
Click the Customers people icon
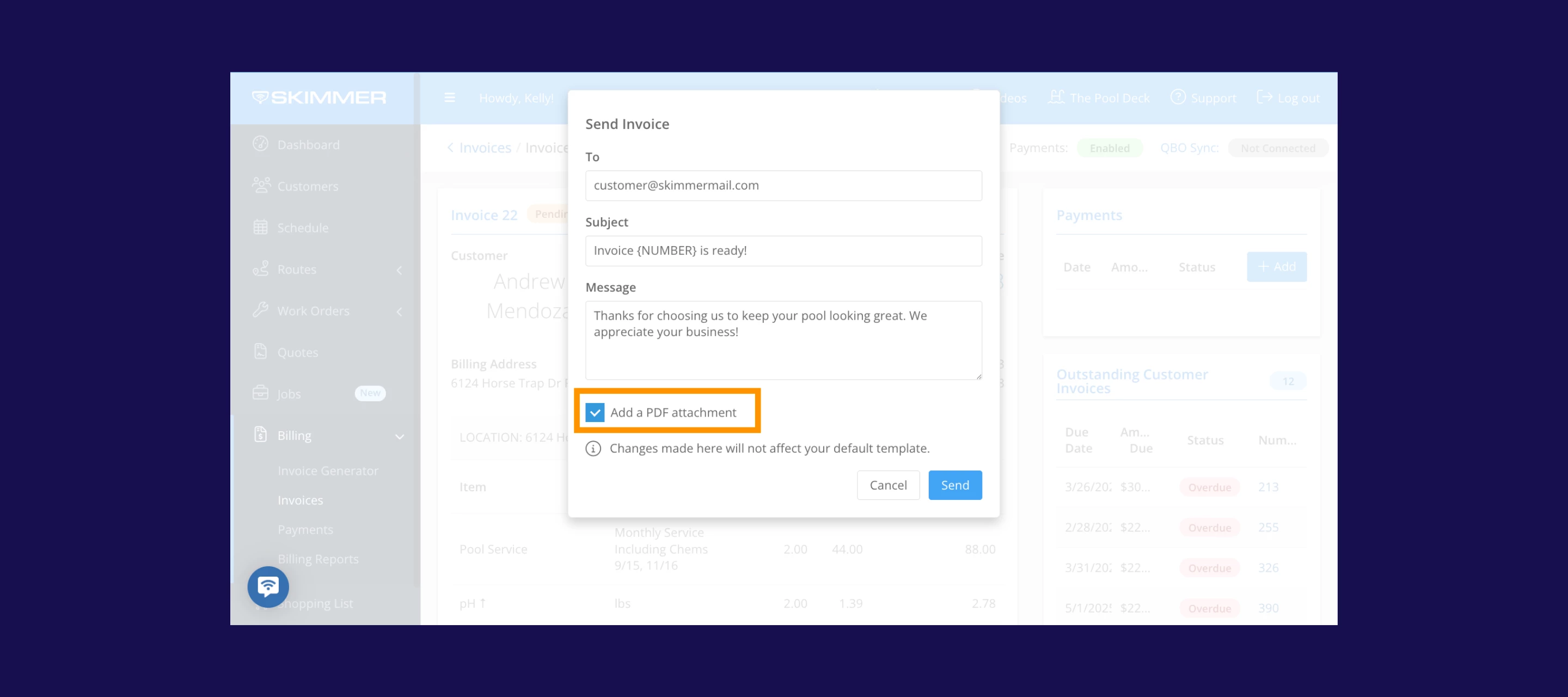coord(261,185)
